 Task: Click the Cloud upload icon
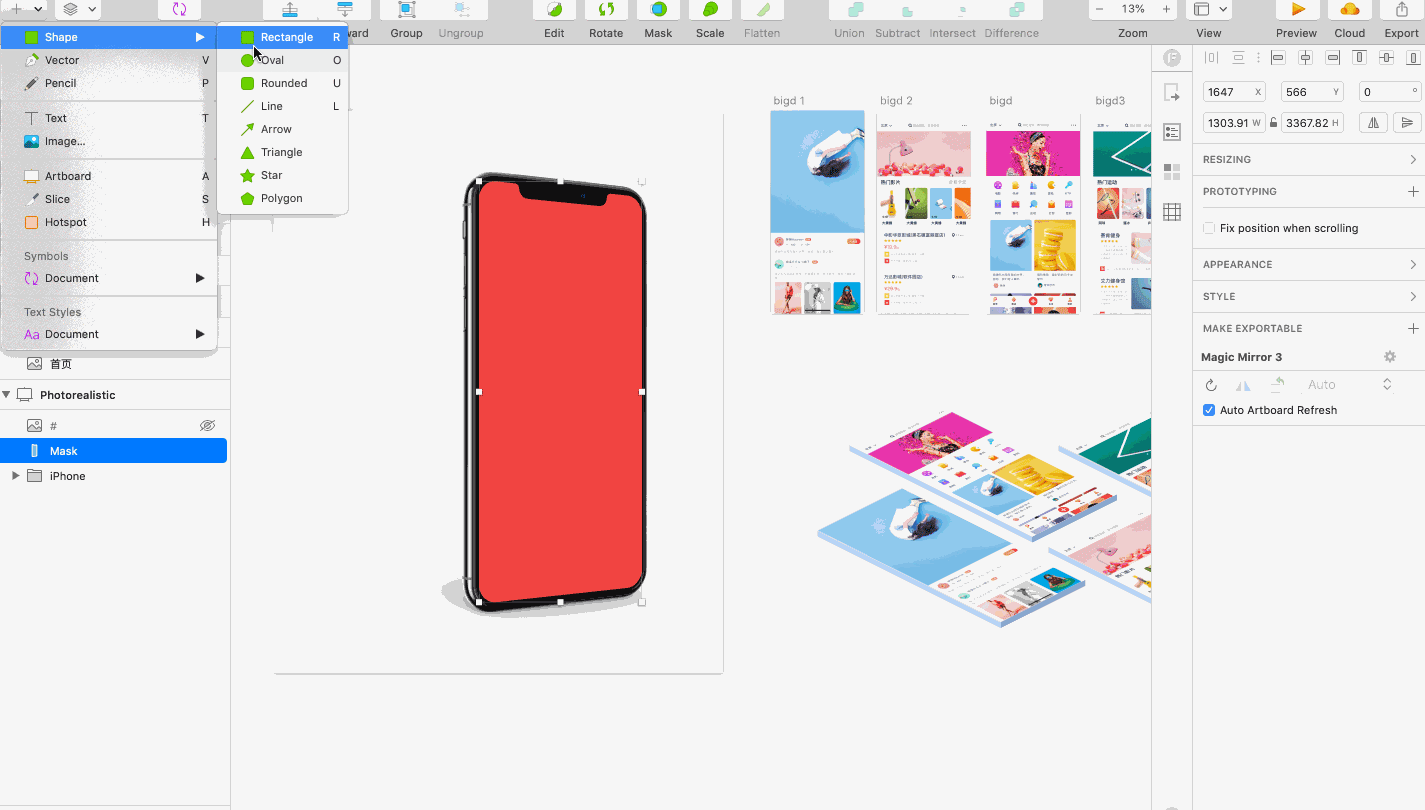(x=1349, y=10)
